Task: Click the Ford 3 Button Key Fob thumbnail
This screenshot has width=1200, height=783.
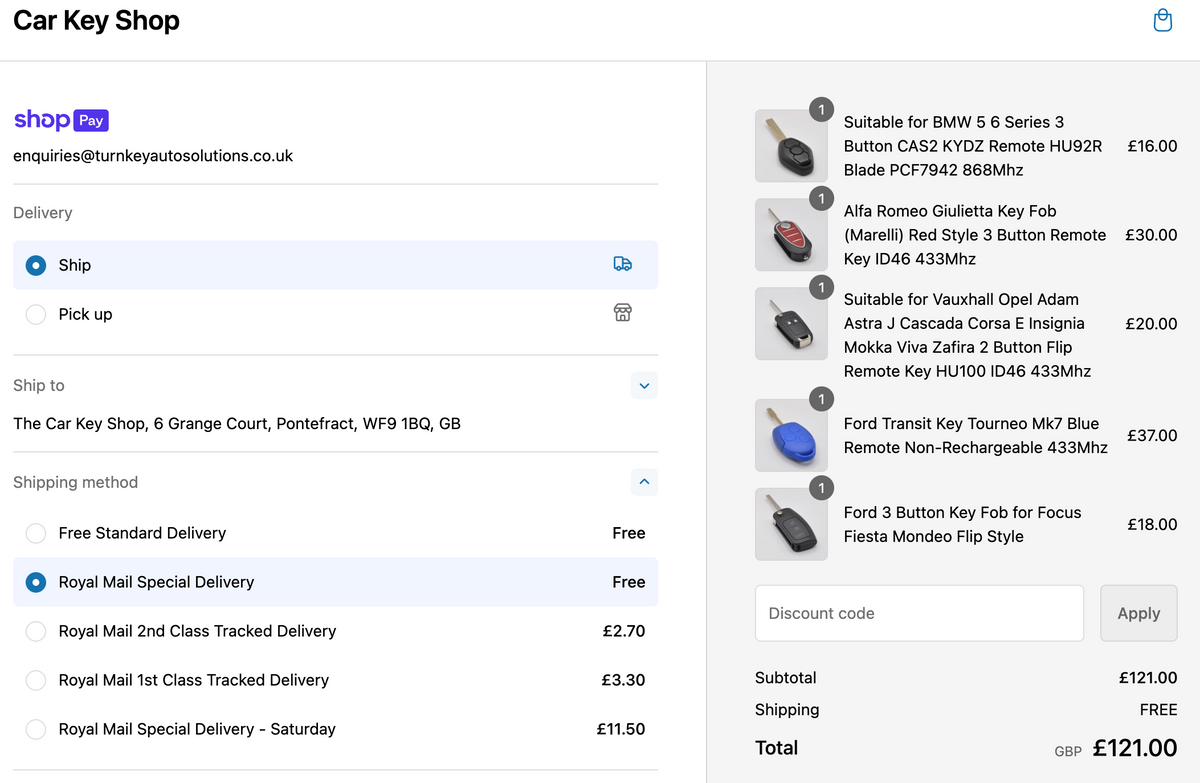Action: (x=791, y=524)
